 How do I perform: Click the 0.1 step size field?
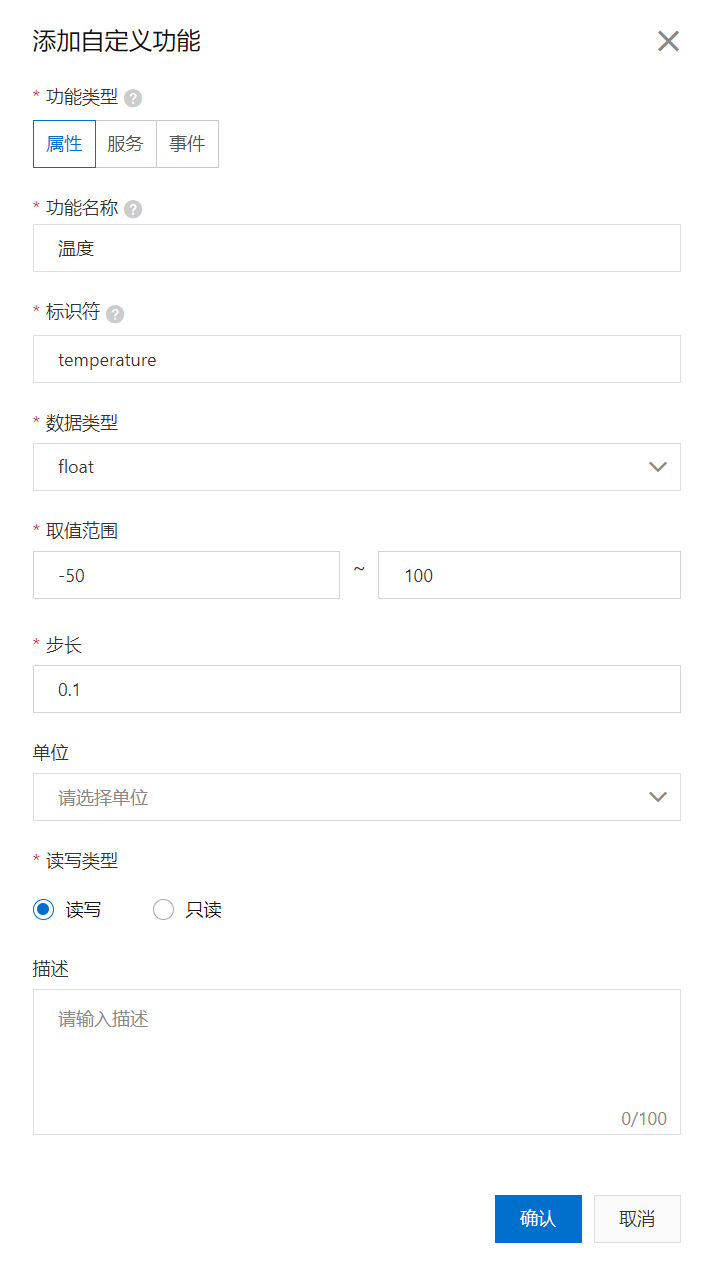click(x=356, y=689)
